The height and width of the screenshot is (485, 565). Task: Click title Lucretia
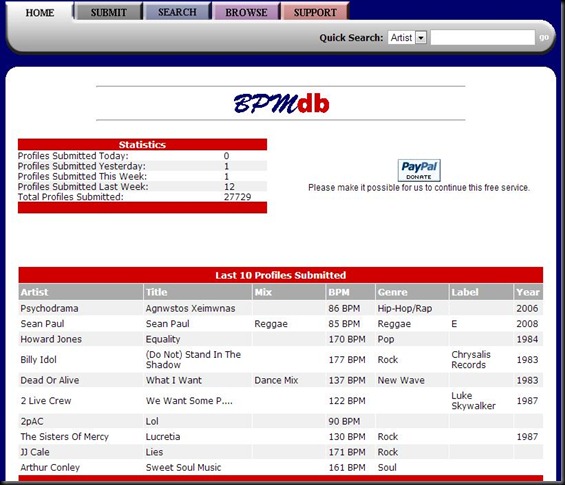point(163,437)
